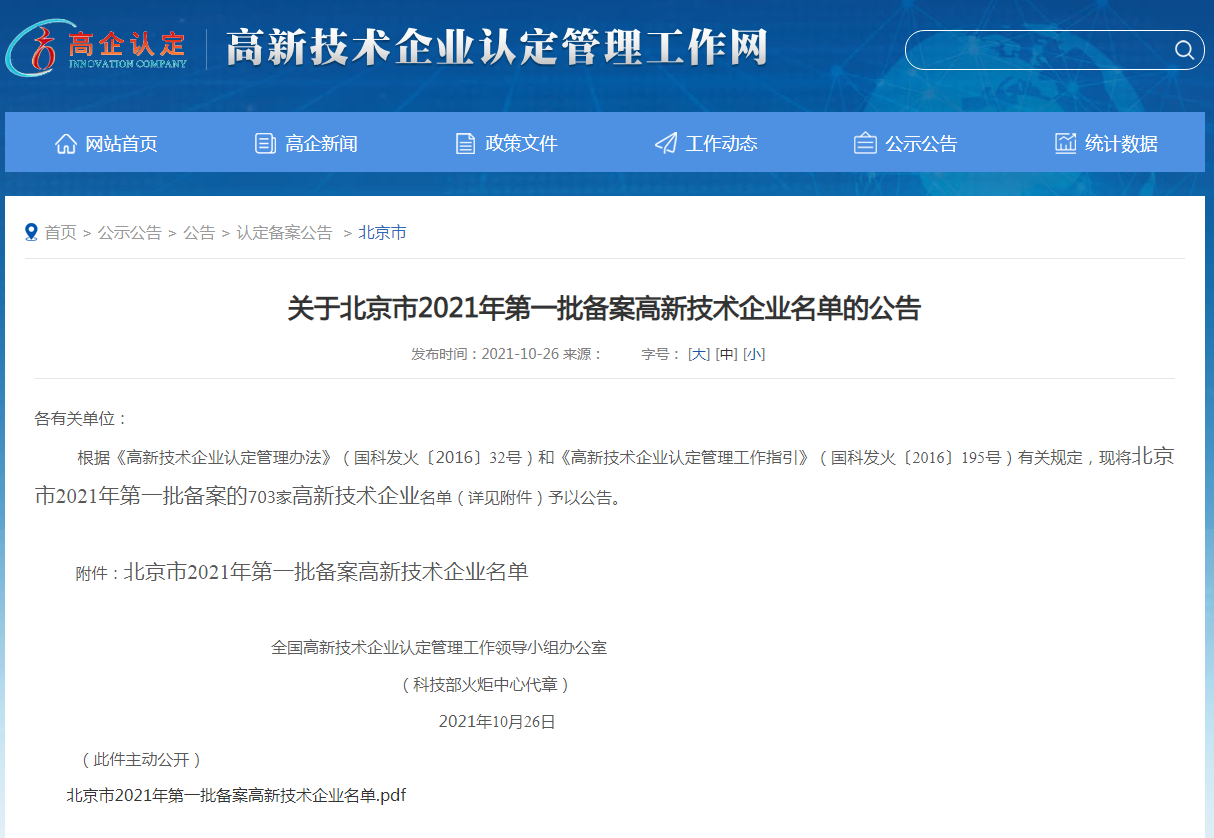Click the home icon beside 网站首页
This screenshot has height=838, width=1214.
click(66, 143)
